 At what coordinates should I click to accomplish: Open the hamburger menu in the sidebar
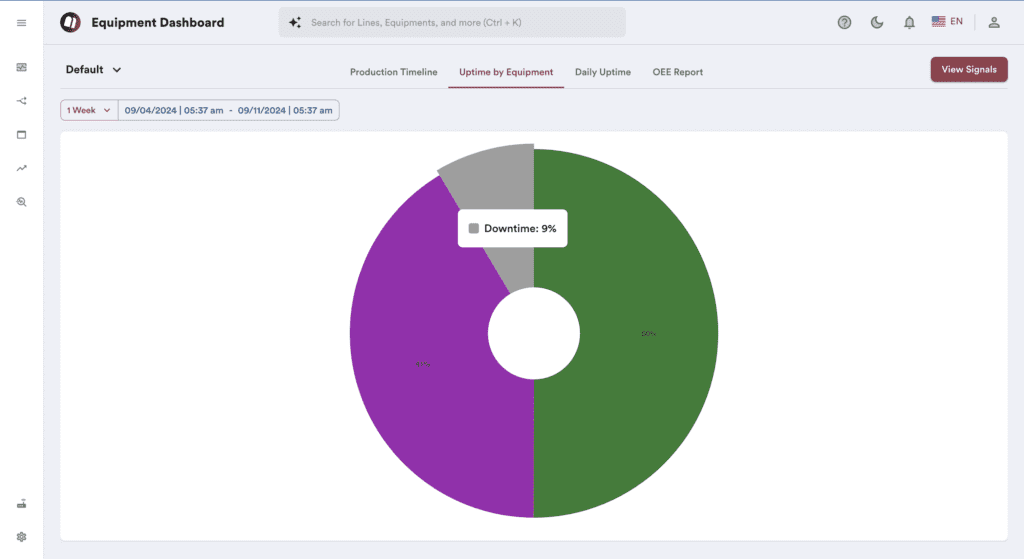[x=22, y=23]
